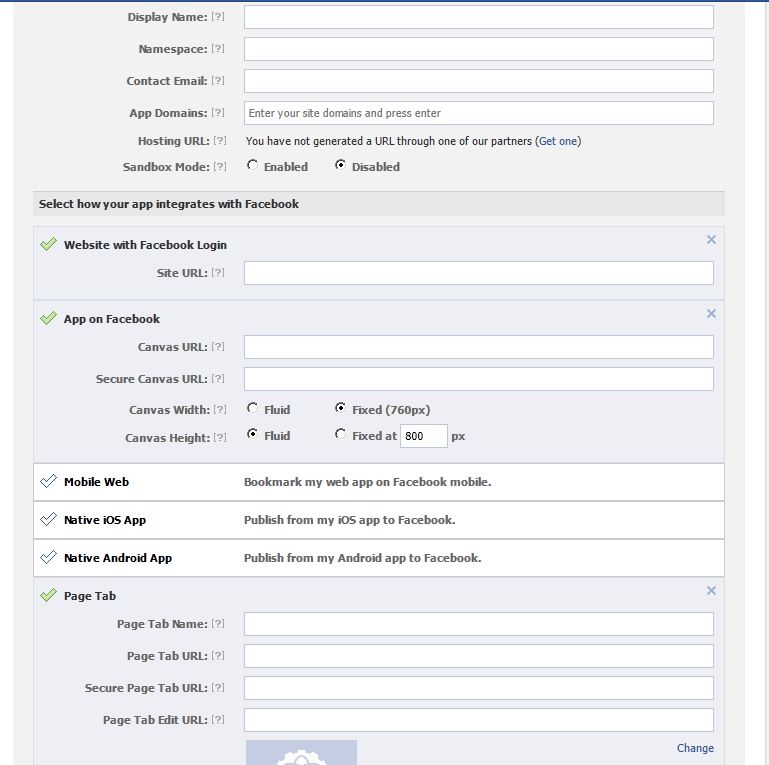
Task: Focus the Contact Email field
Action: pos(479,81)
